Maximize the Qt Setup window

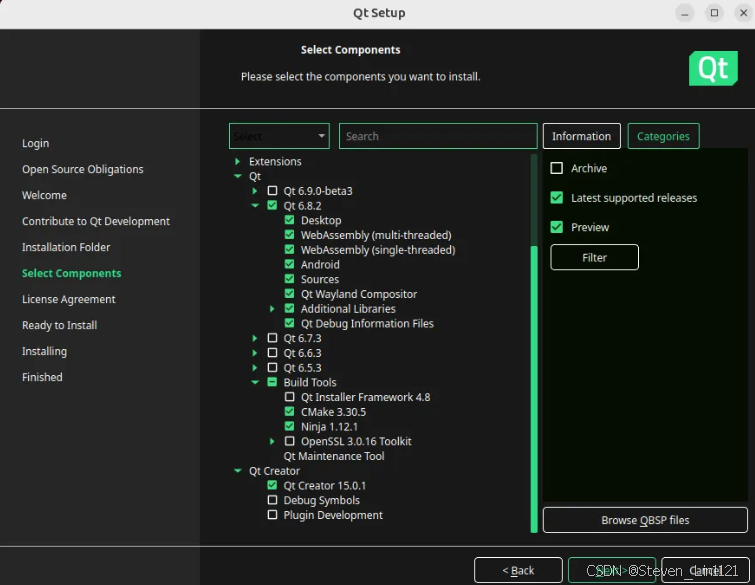[715, 13]
